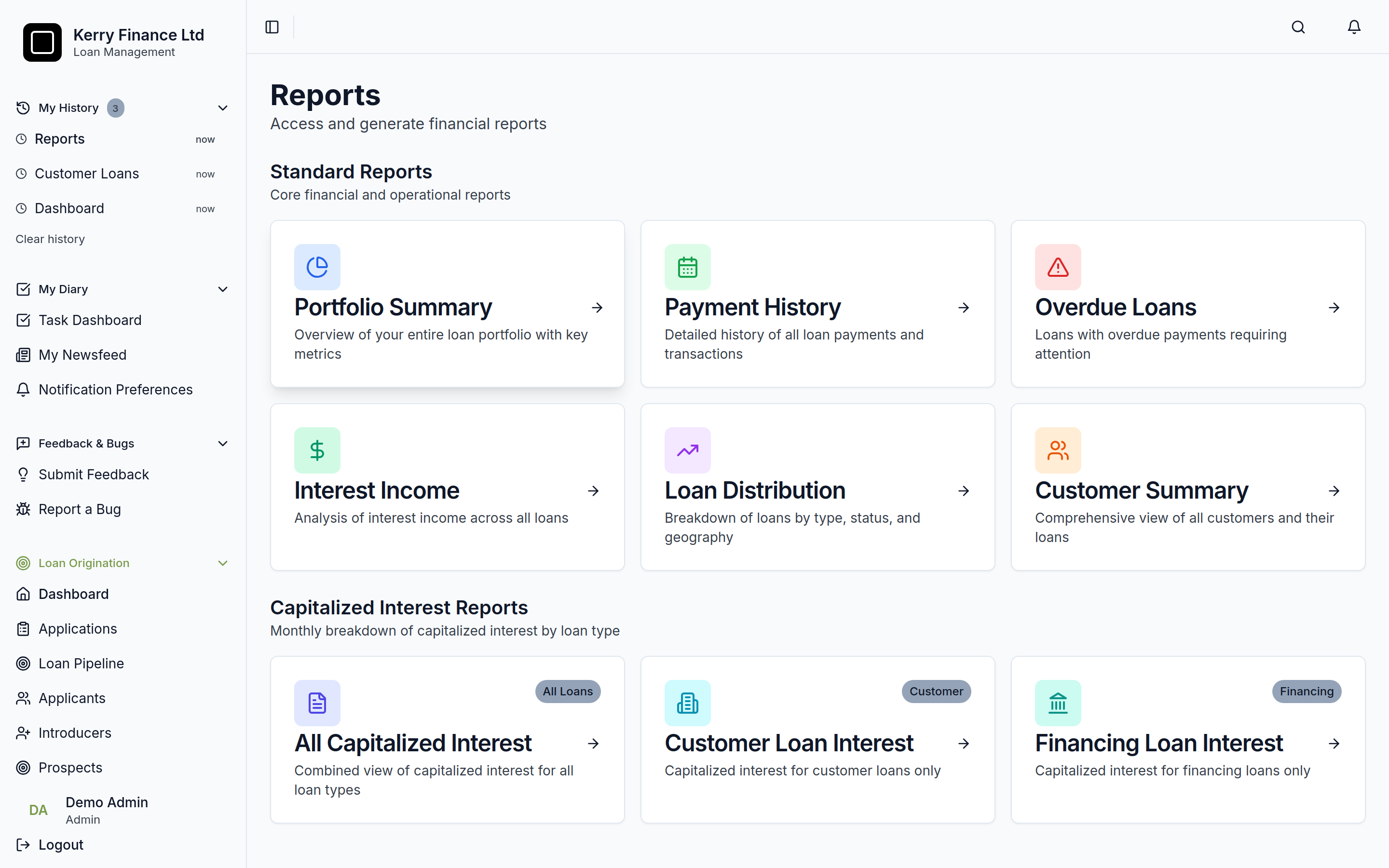Click the Financing Loan Interest arrow icon

[1334, 744]
